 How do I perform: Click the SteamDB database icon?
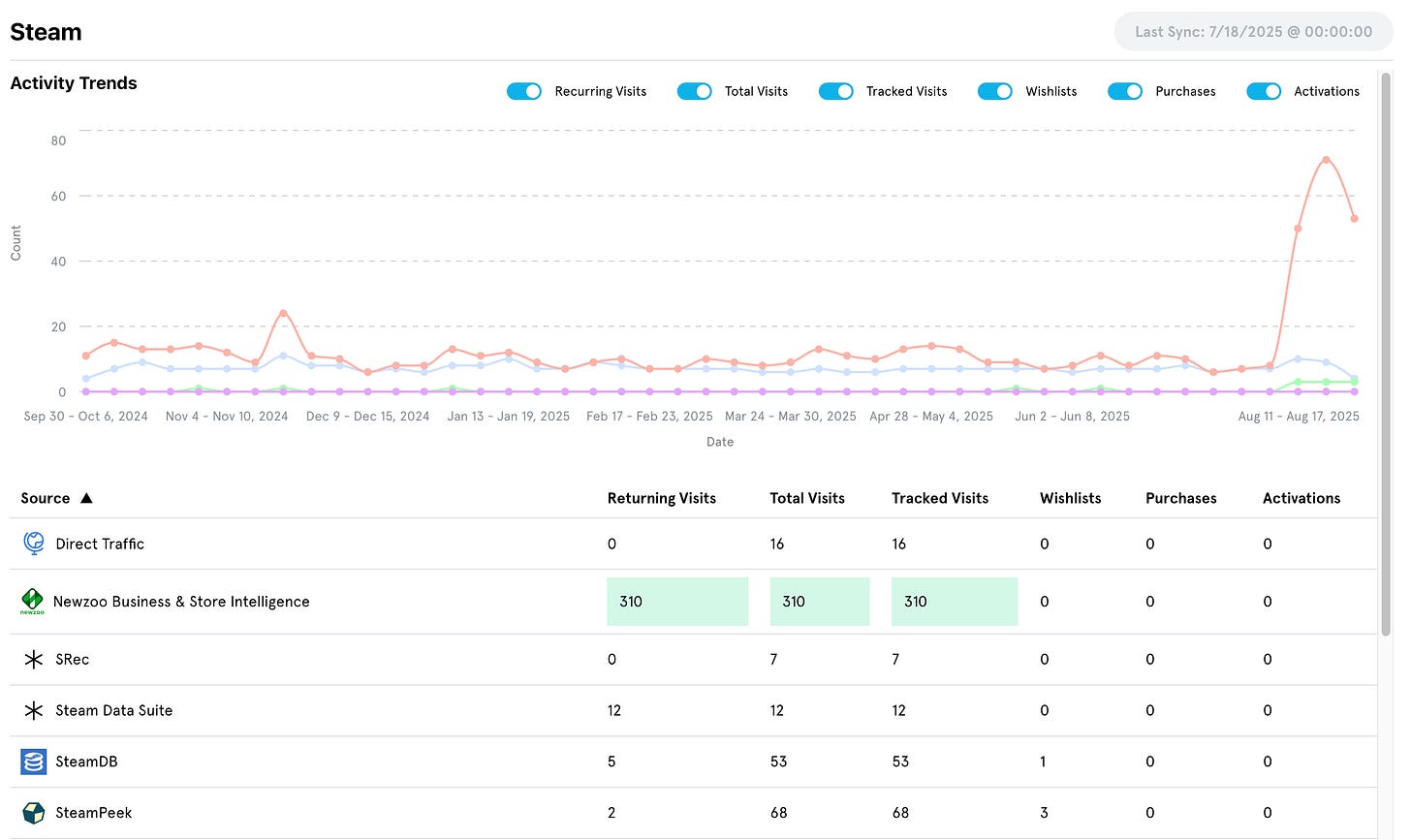tap(34, 762)
